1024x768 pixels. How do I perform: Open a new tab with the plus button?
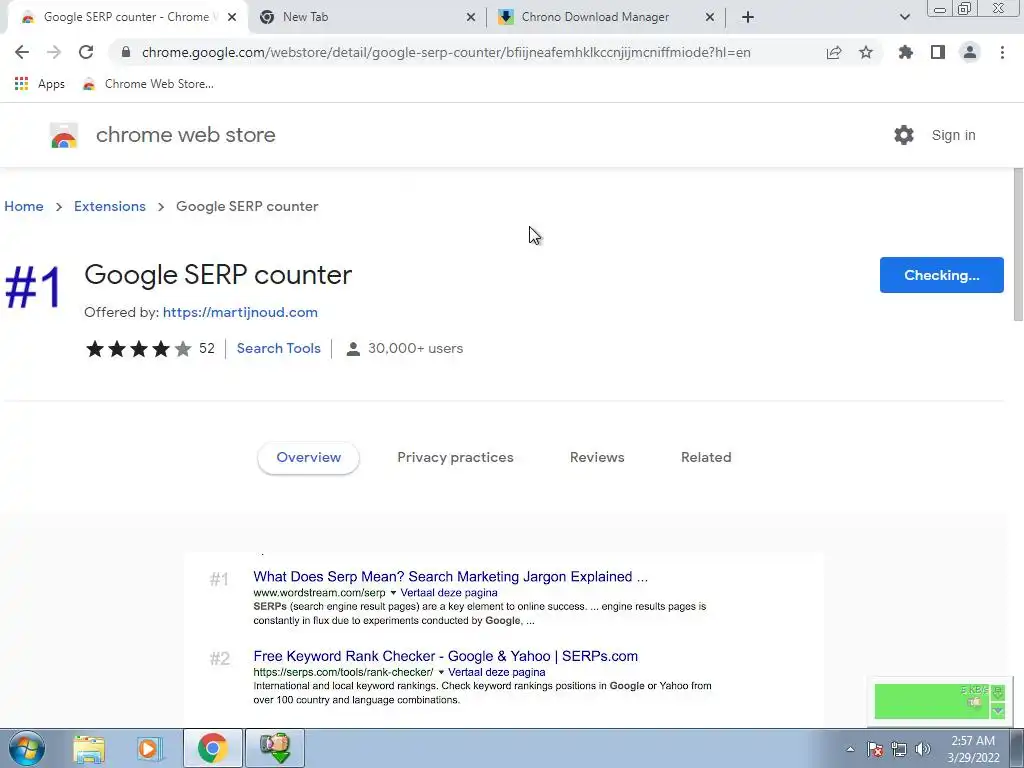[748, 18]
